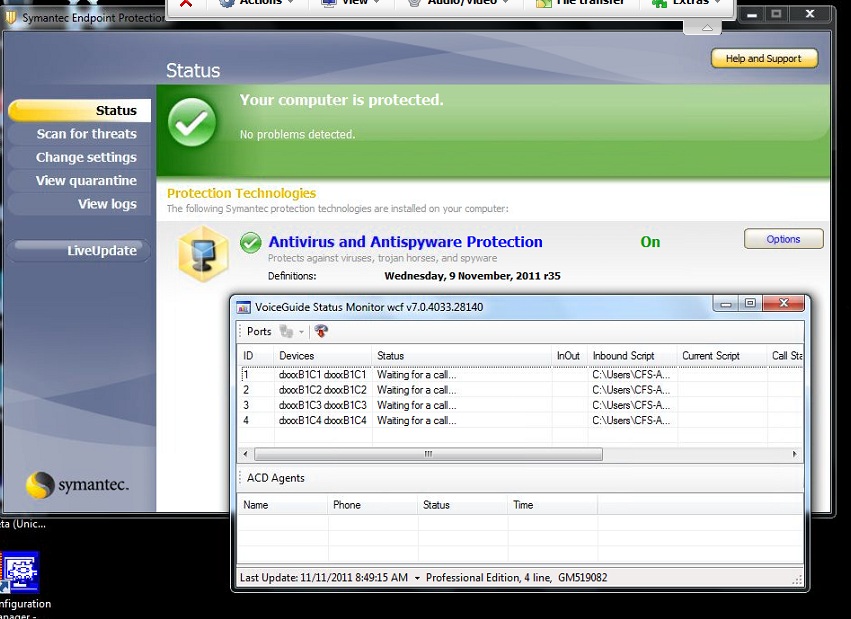
Task: Collapse the remote session toolbar with up arrow
Action: coord(707,27)
